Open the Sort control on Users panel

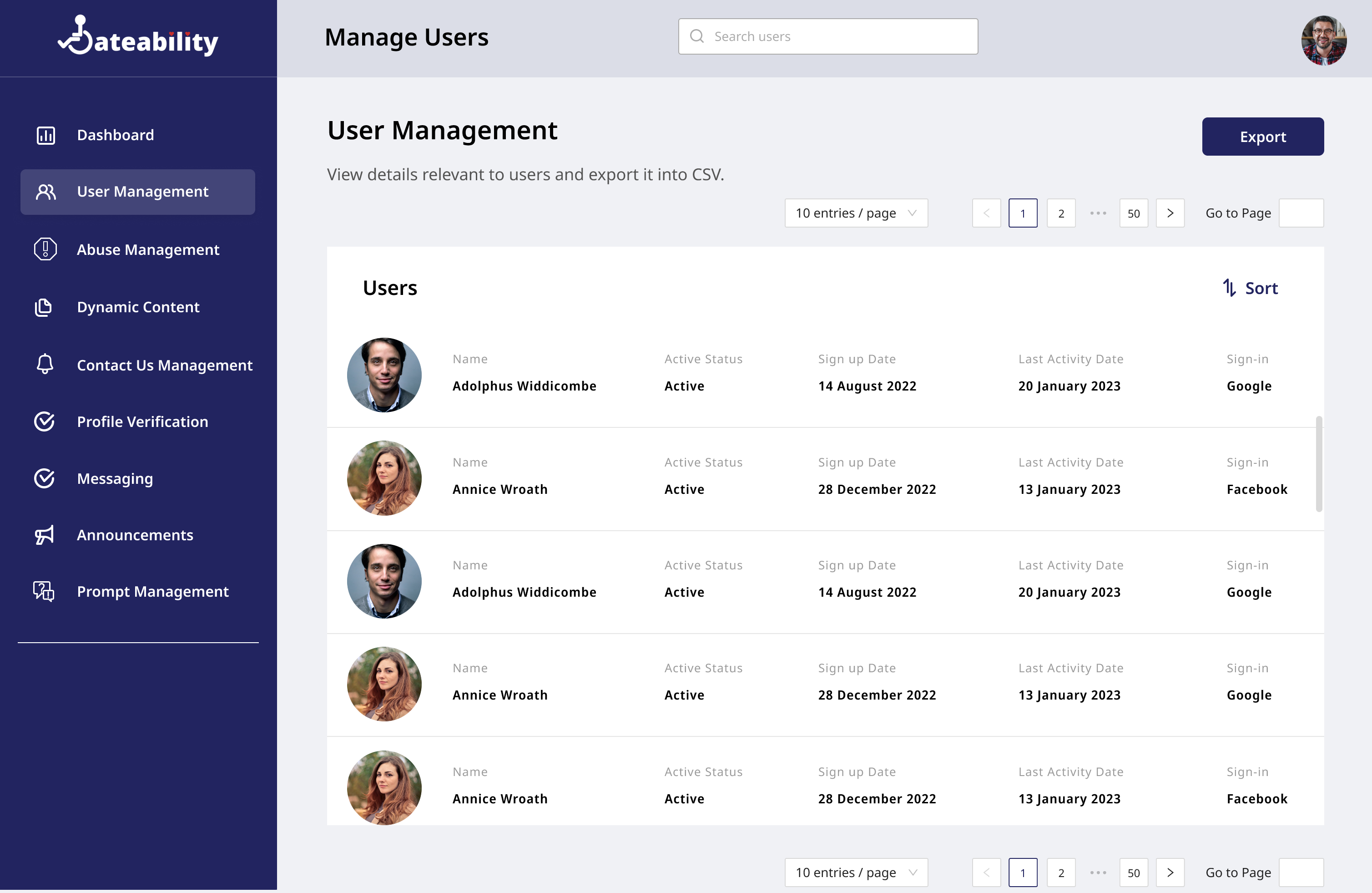tap(1251, 288)
